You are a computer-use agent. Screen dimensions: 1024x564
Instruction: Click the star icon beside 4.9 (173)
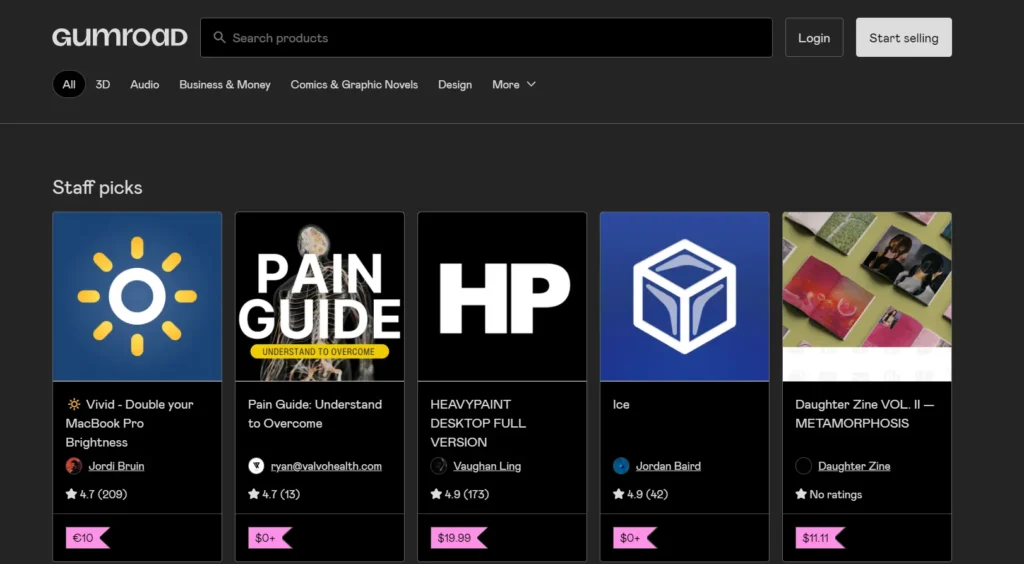tap(436, 494)
